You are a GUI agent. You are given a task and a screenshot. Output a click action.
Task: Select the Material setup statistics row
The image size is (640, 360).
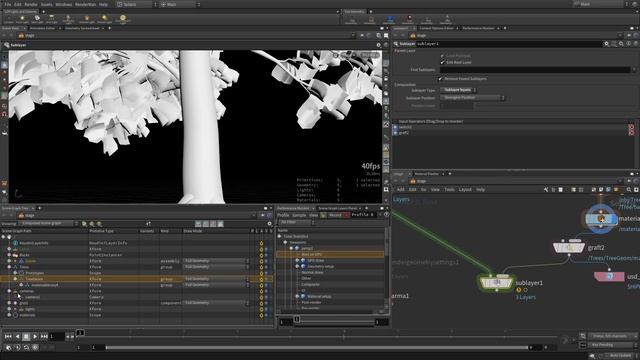click(x=331, y=296)
